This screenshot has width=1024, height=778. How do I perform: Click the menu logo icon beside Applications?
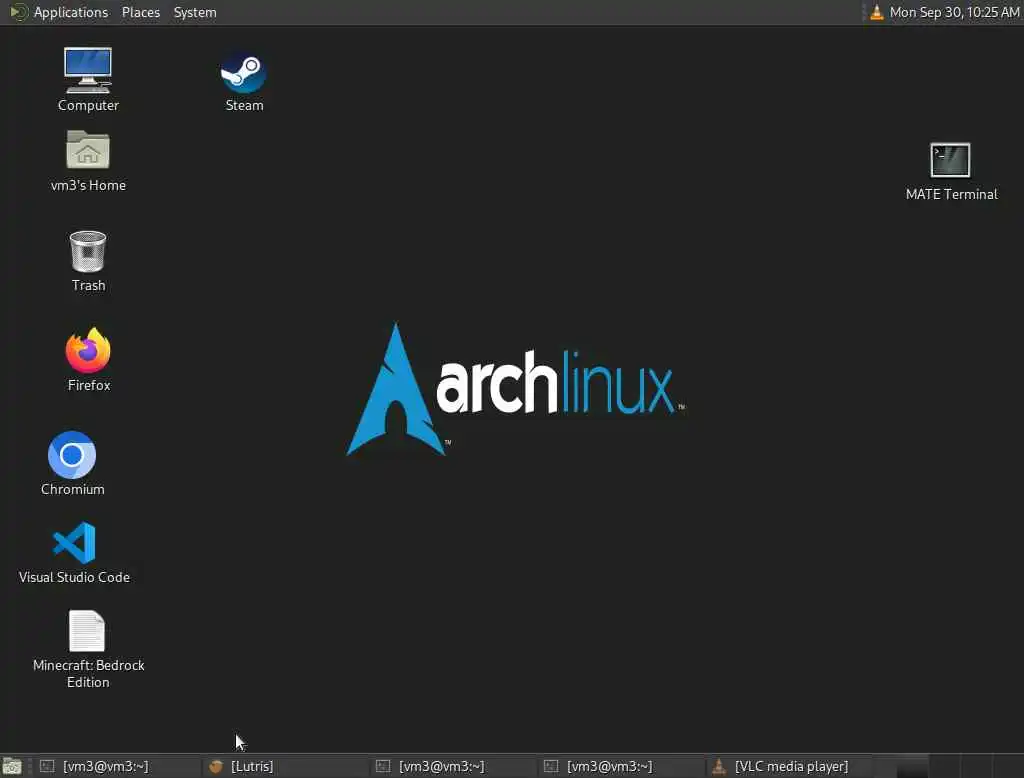[x=18, y=12]
